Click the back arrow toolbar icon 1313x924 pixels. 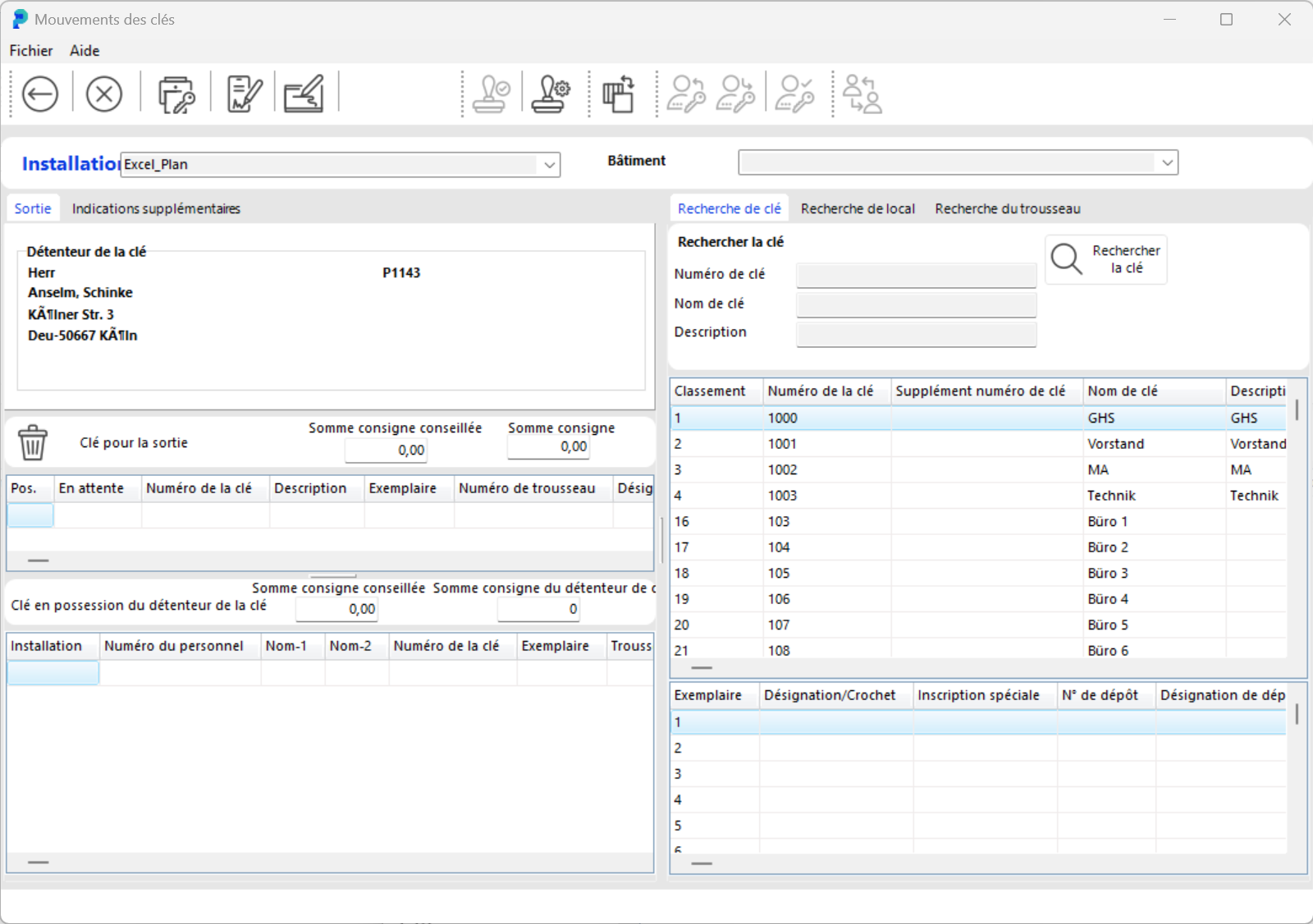click(39, 94)
